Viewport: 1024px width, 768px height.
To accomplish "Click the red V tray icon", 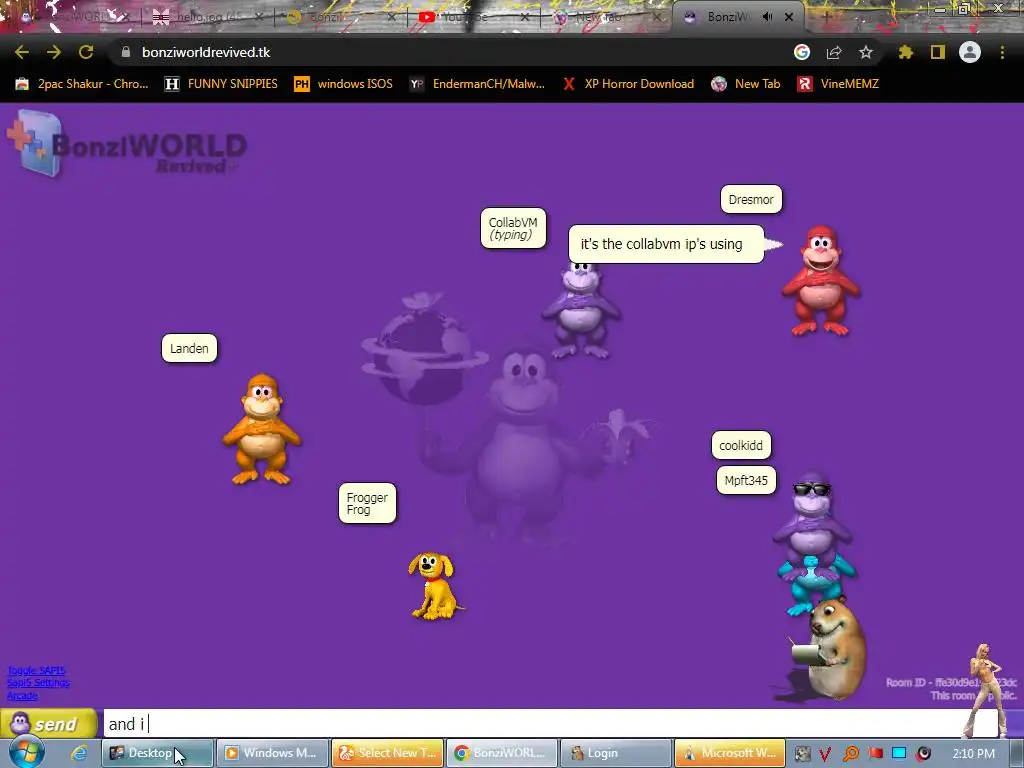I will click(825, 754).
